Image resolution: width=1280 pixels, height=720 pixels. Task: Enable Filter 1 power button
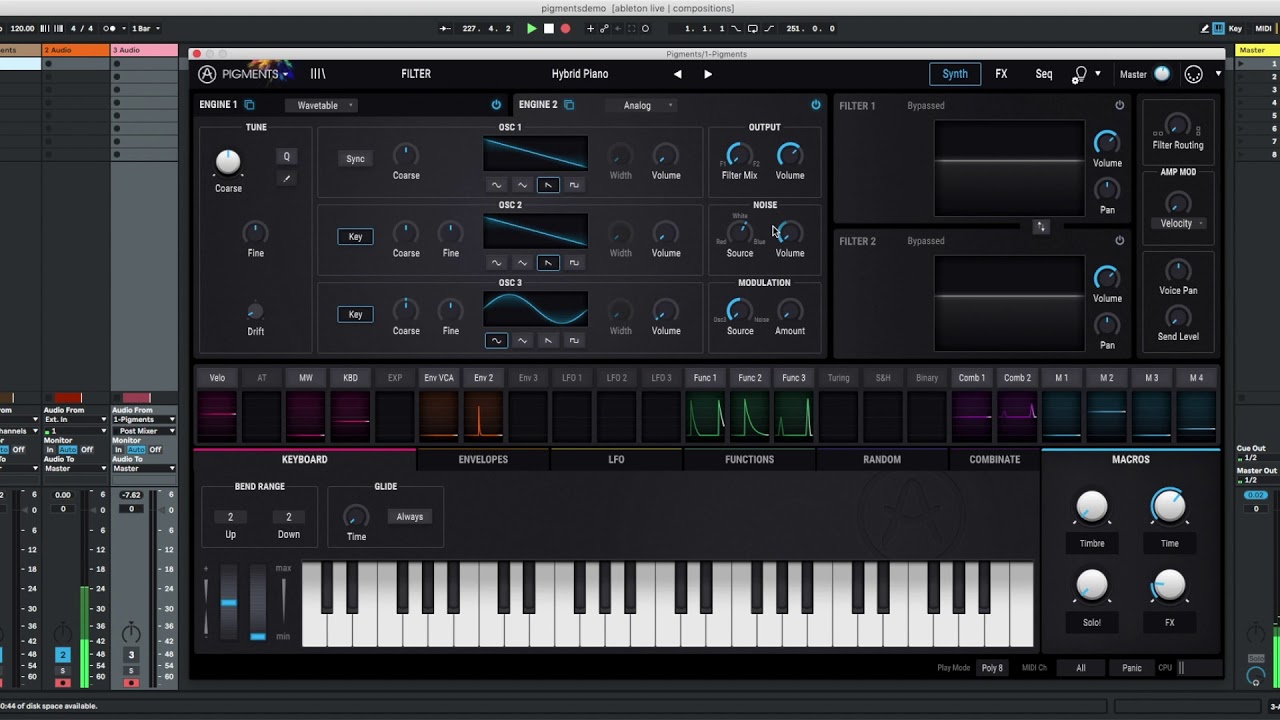click(1119, 105)
